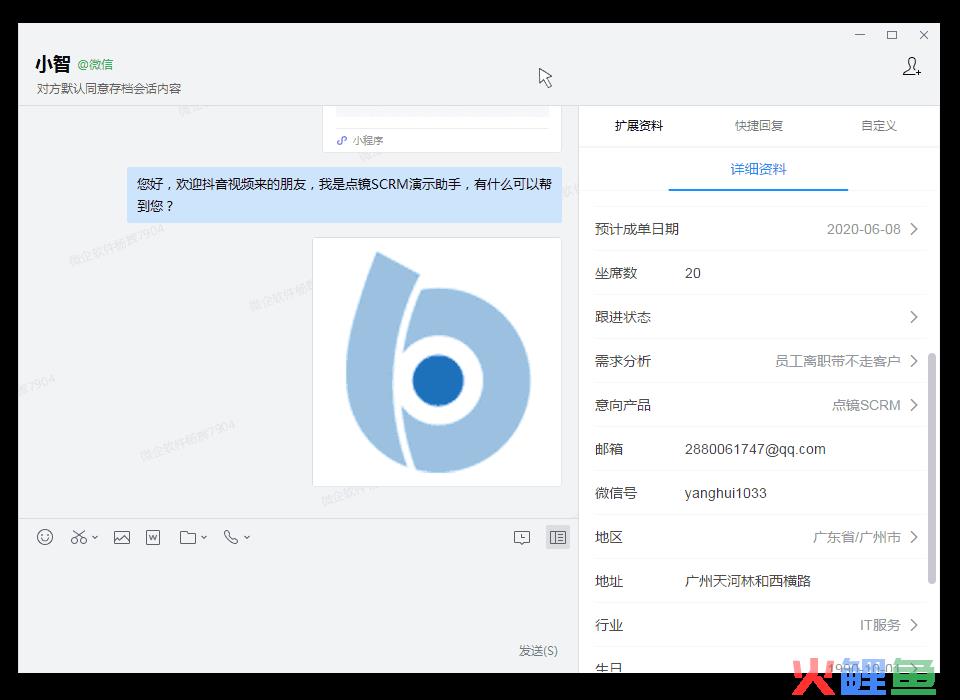Click the 小程序 link label
Viewport: 960px width, 700px height.
click(368, 140)
